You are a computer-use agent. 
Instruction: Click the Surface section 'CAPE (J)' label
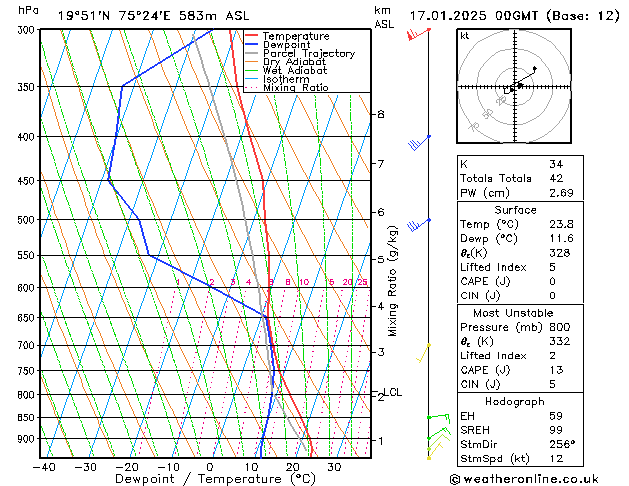click(485, 281)
